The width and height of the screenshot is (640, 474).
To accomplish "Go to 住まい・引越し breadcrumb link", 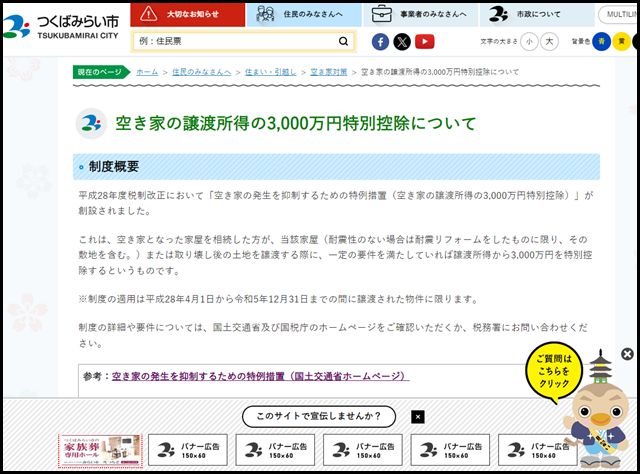I will click(270, 72).
